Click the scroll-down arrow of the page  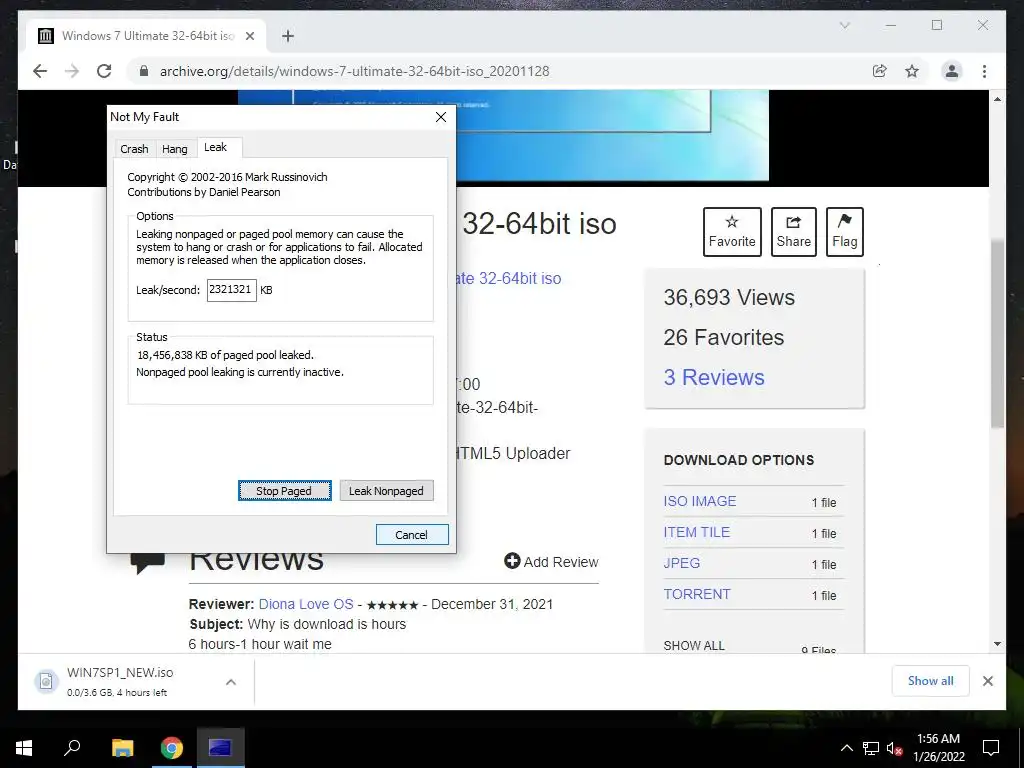997,644
